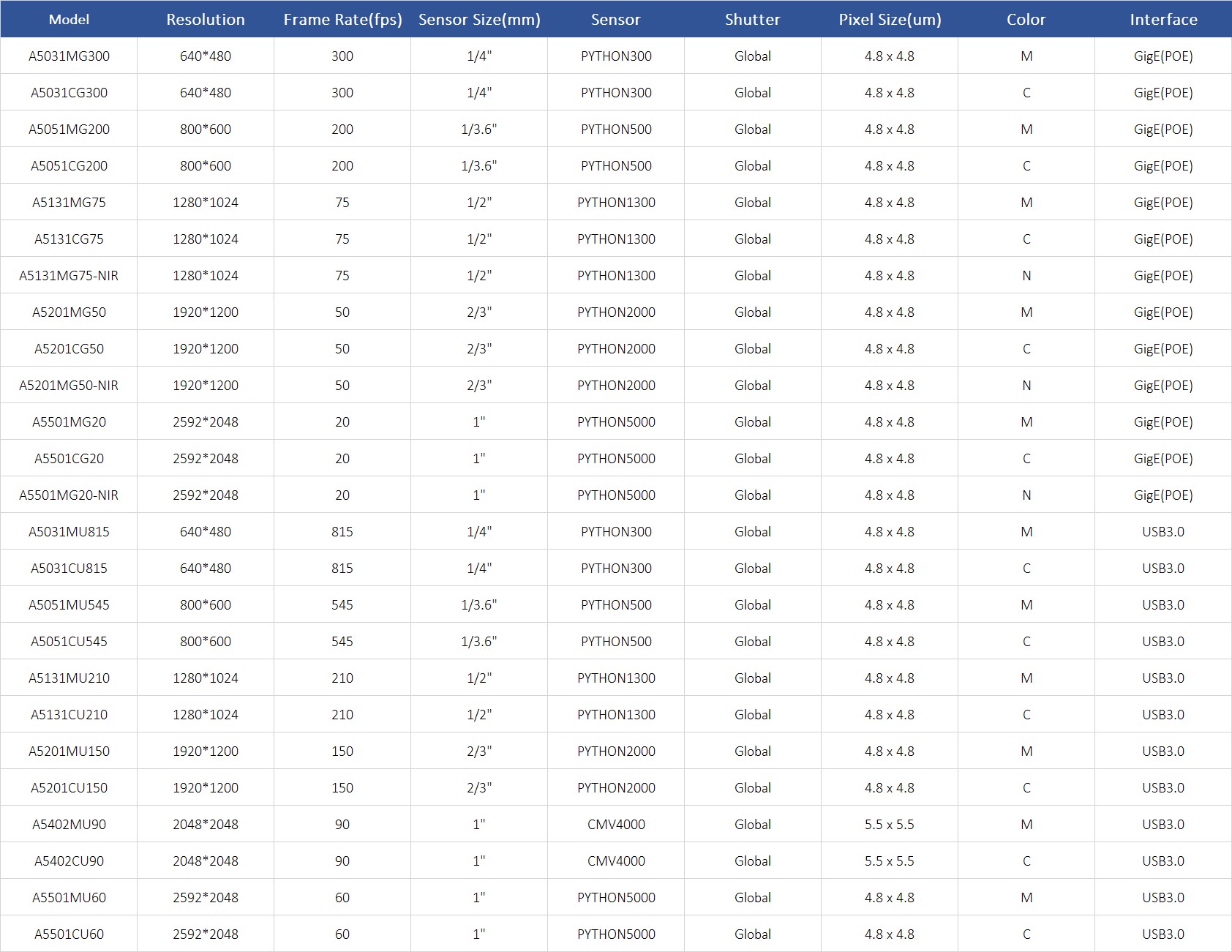
Task: Select model cell A5131CU210
Action: click(x=69, y=715)
